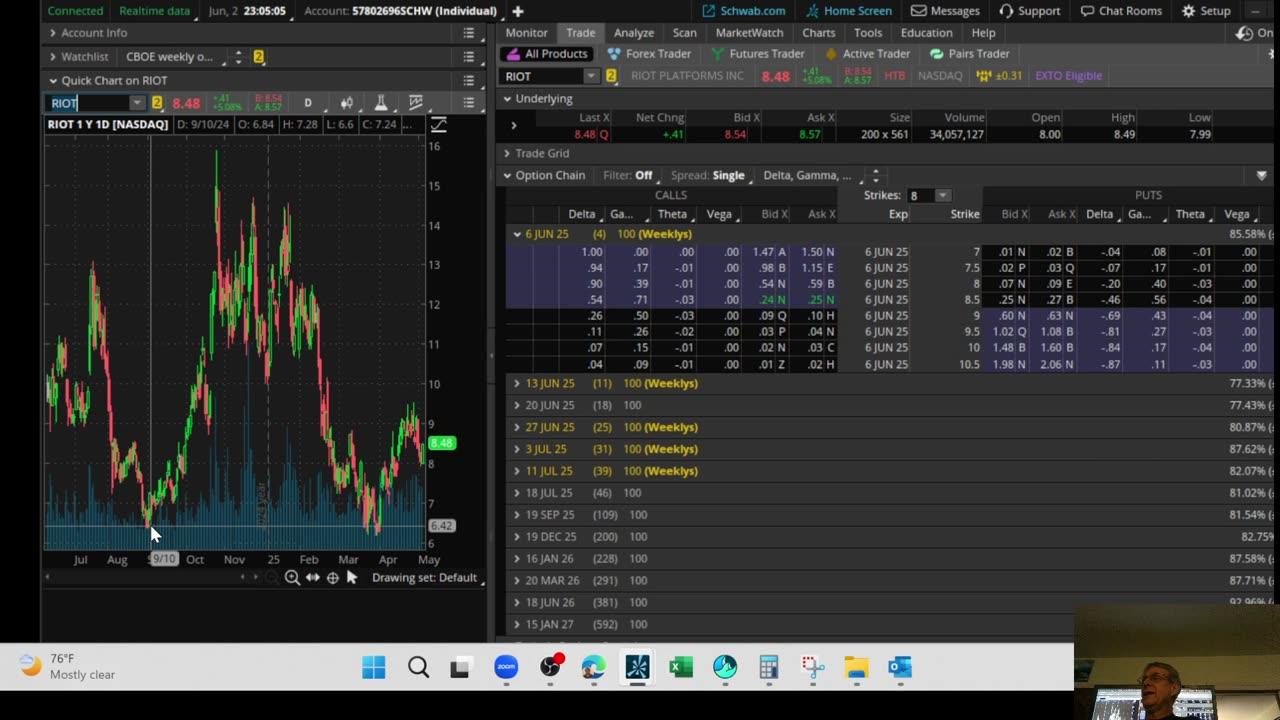Open Watchlist panel menu icon
Viewport: 1280px width, 720px height.
coord(468,57)
